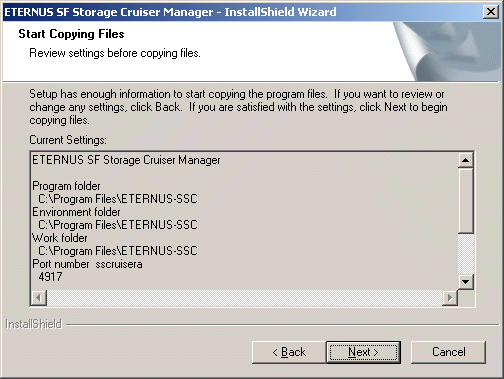The image size is (504, 379).
Task: Click Next to begin copying files
Action: [363, 352]
